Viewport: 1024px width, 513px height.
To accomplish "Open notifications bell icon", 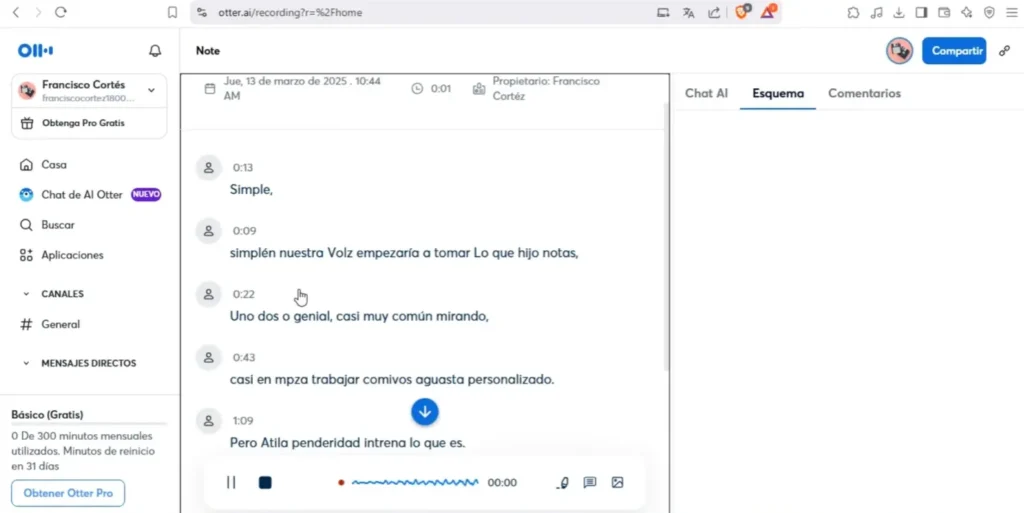I will click(x=155, y=51).
